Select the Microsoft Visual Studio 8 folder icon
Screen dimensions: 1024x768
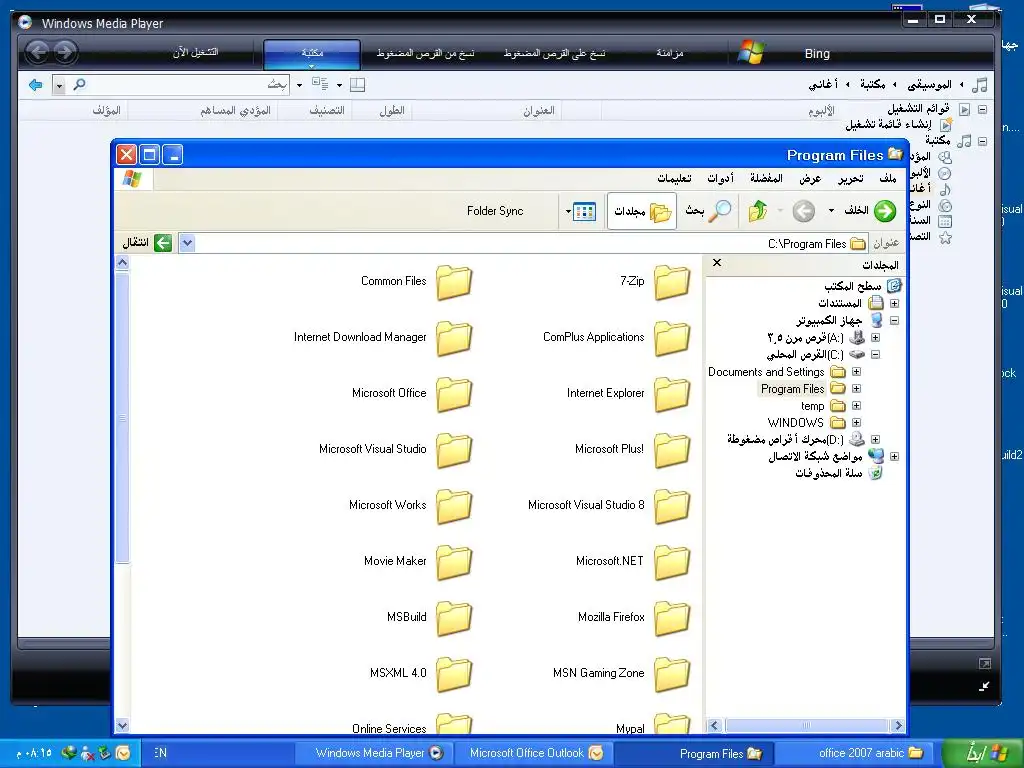point(672,507)
